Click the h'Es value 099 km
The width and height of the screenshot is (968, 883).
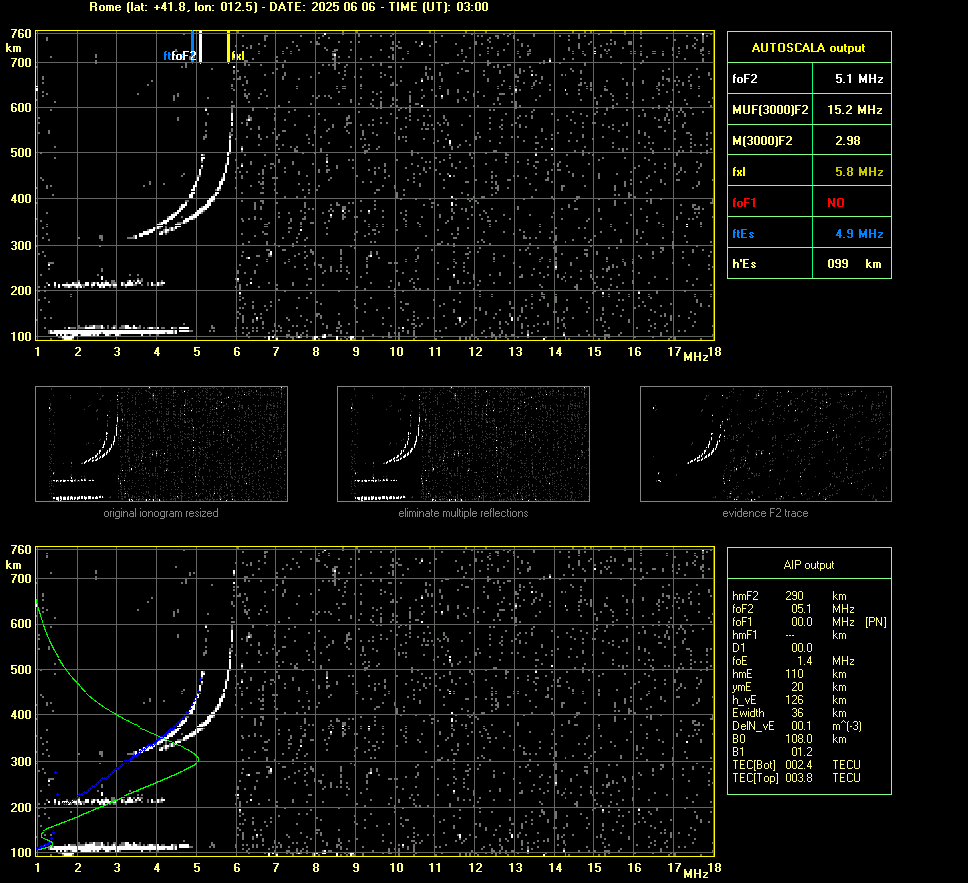pos(854,264)
